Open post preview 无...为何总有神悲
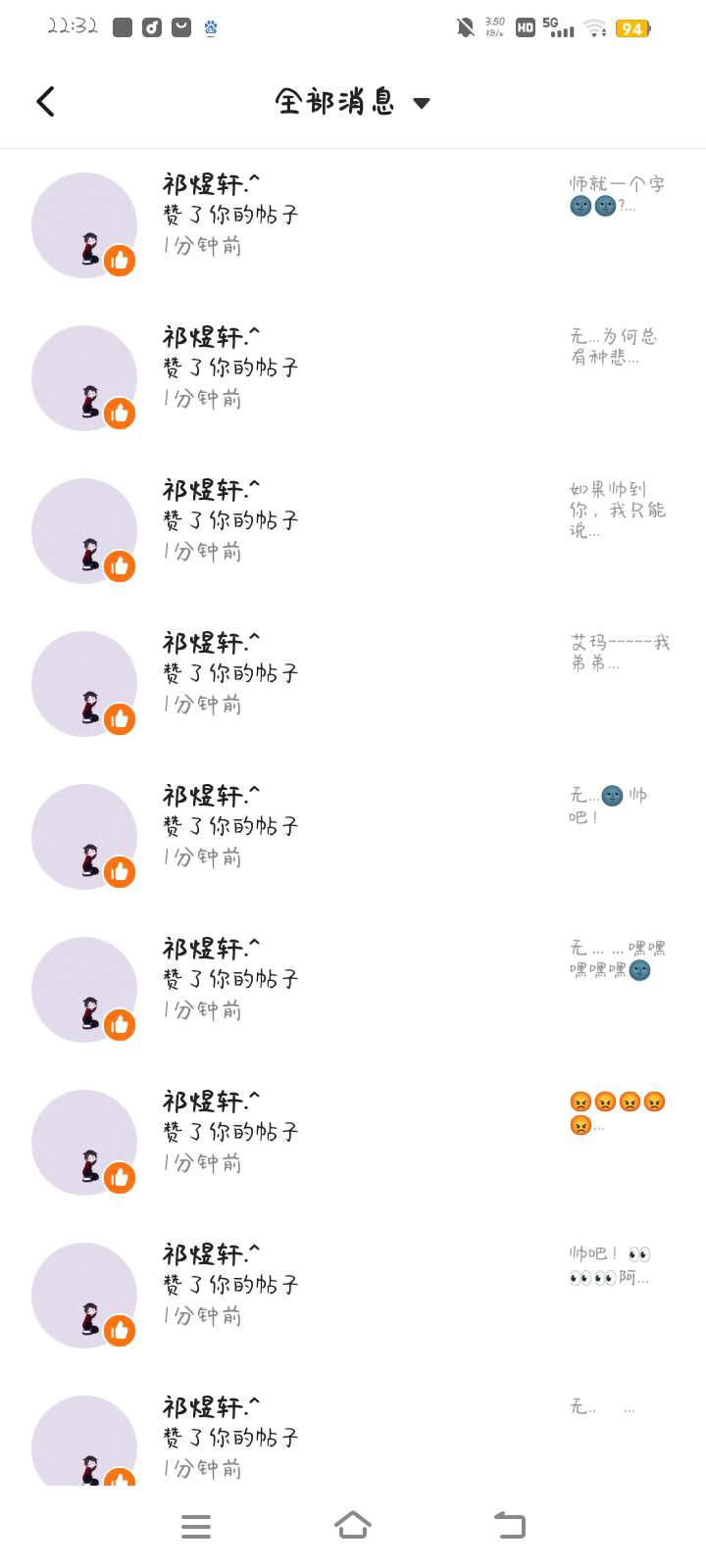 [x=614, y=347]
